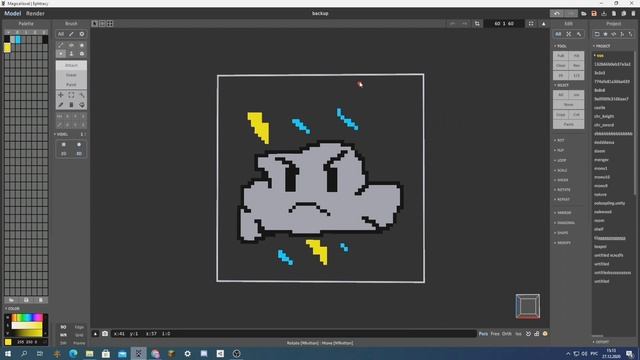
Task: Select the move tool cross icon
Action: pos(61,95)
